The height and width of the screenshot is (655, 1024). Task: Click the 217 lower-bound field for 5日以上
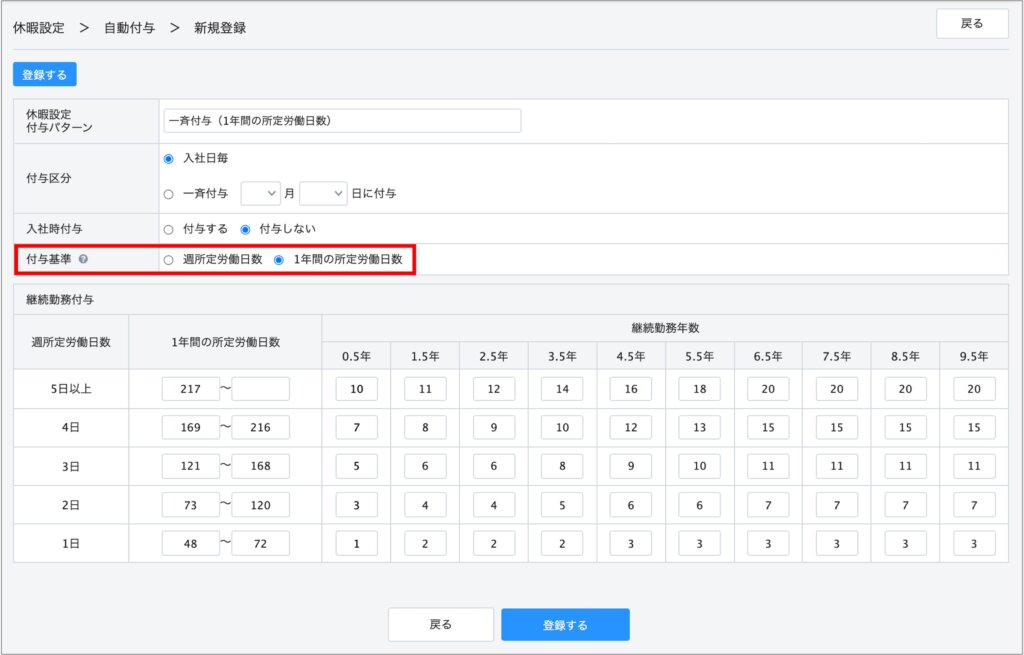point(190,389)
